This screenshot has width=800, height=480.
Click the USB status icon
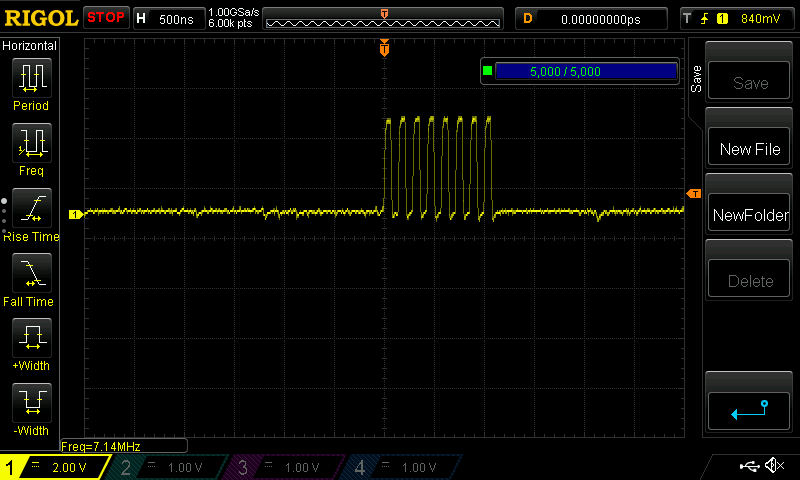click(750, 466)
